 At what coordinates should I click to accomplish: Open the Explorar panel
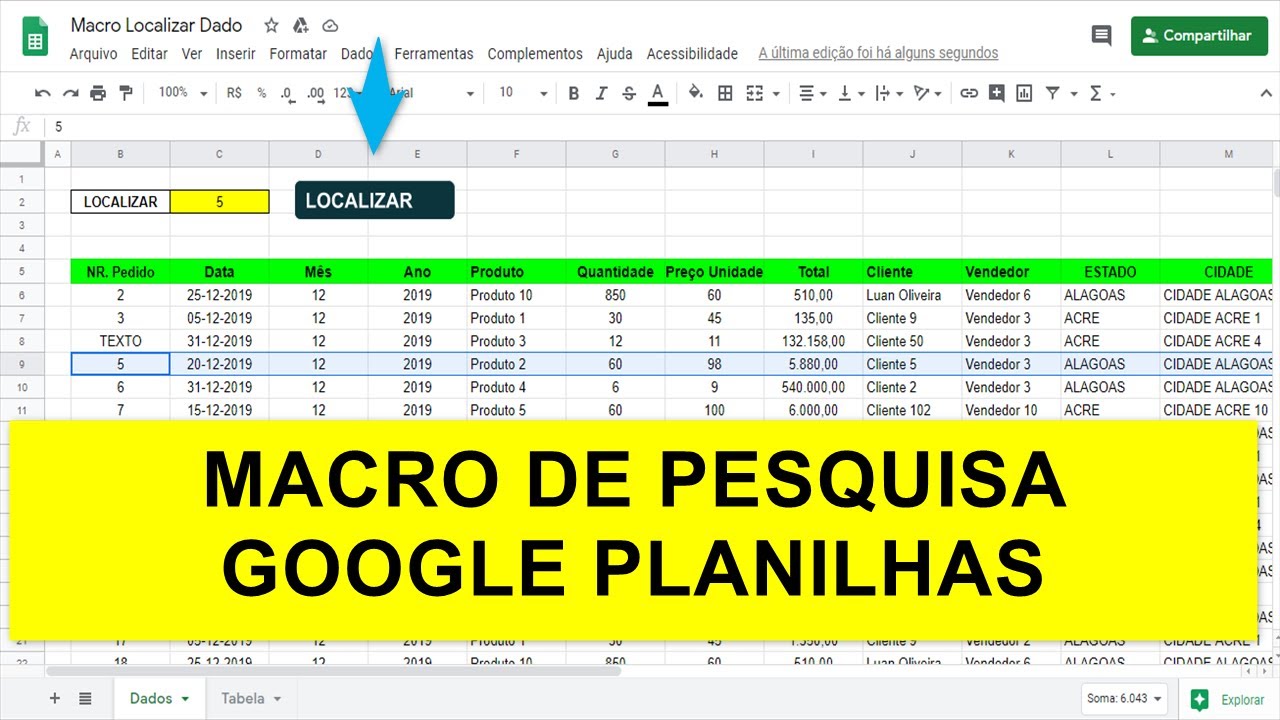[x=1228, y=700]
